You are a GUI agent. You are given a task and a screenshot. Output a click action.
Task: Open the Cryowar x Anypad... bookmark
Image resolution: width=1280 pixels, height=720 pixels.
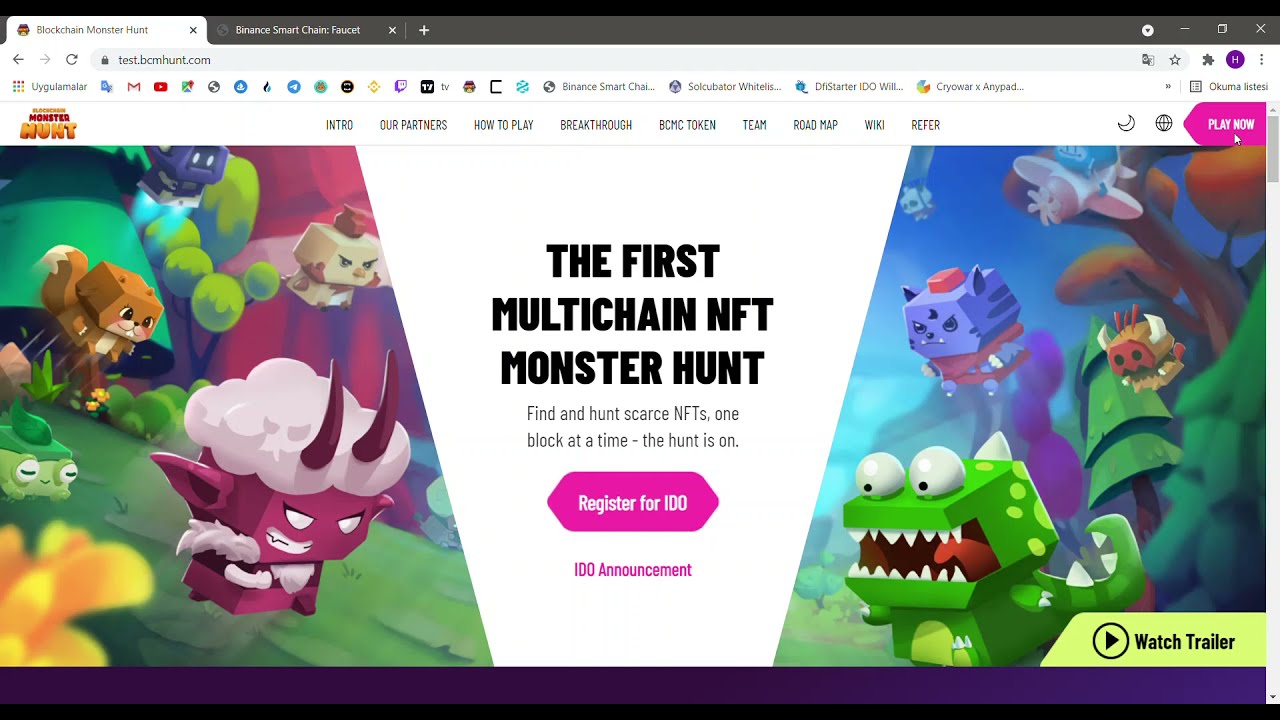(x=970, y=87)
